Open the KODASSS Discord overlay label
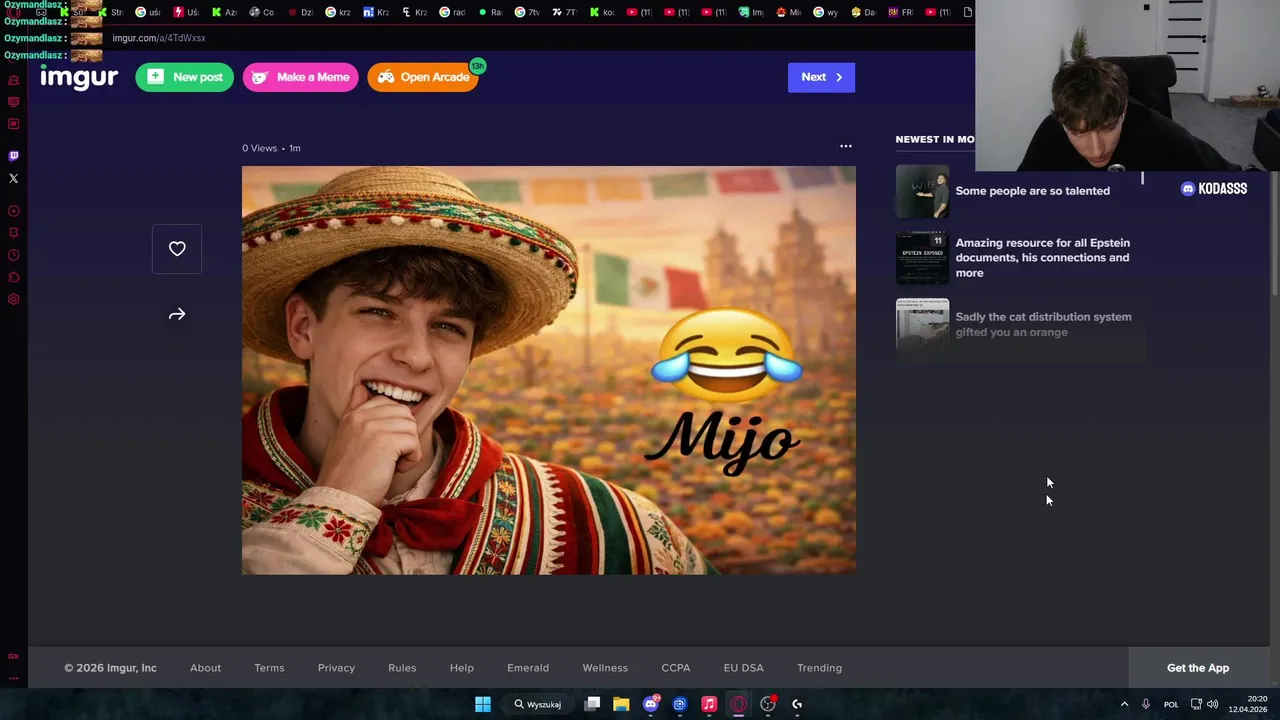Image resolution: width=1280 pixels, height=720 pixels. (x=1214, y=189)
